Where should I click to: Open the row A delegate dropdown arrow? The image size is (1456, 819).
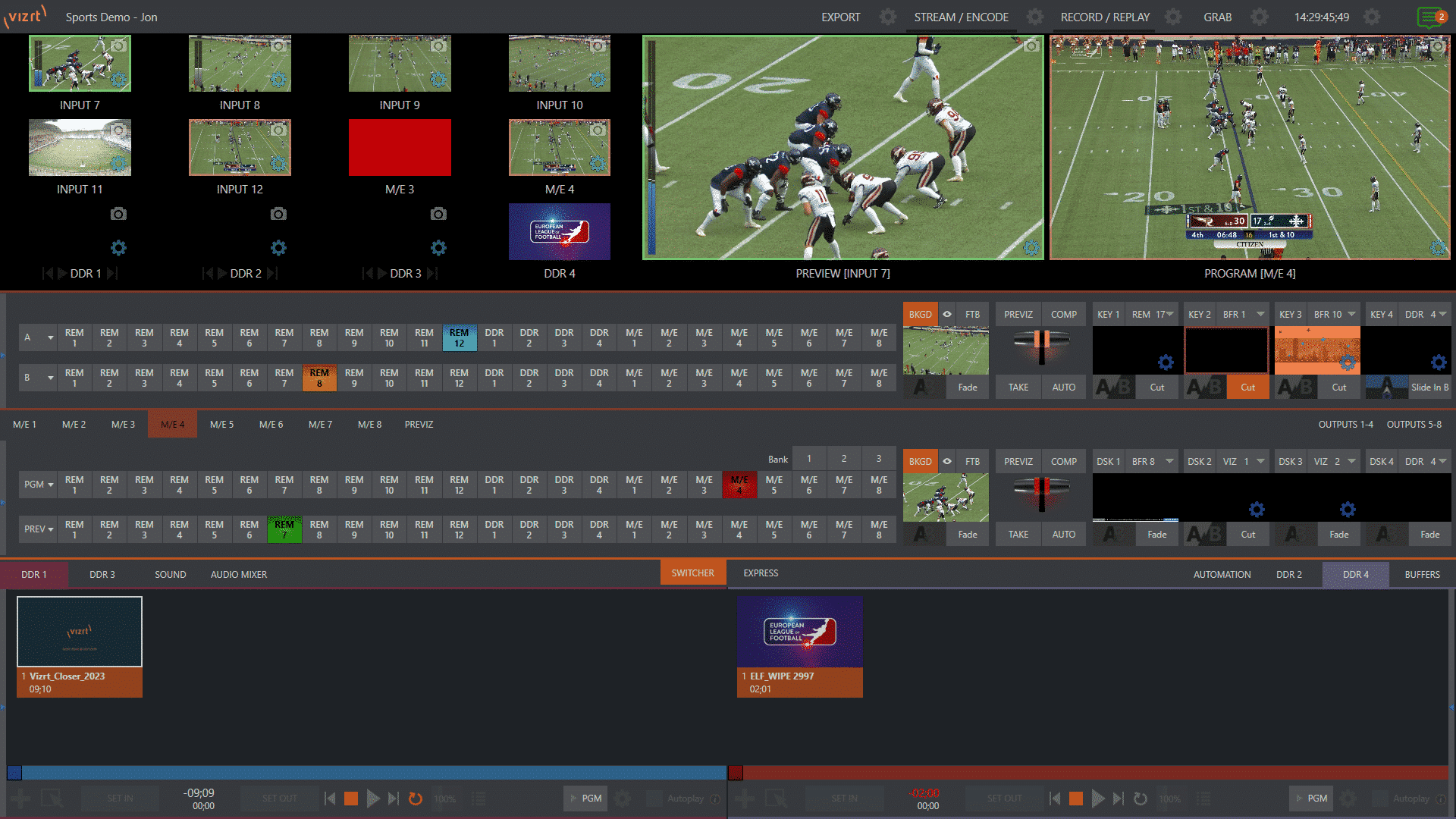click(50, 337)
